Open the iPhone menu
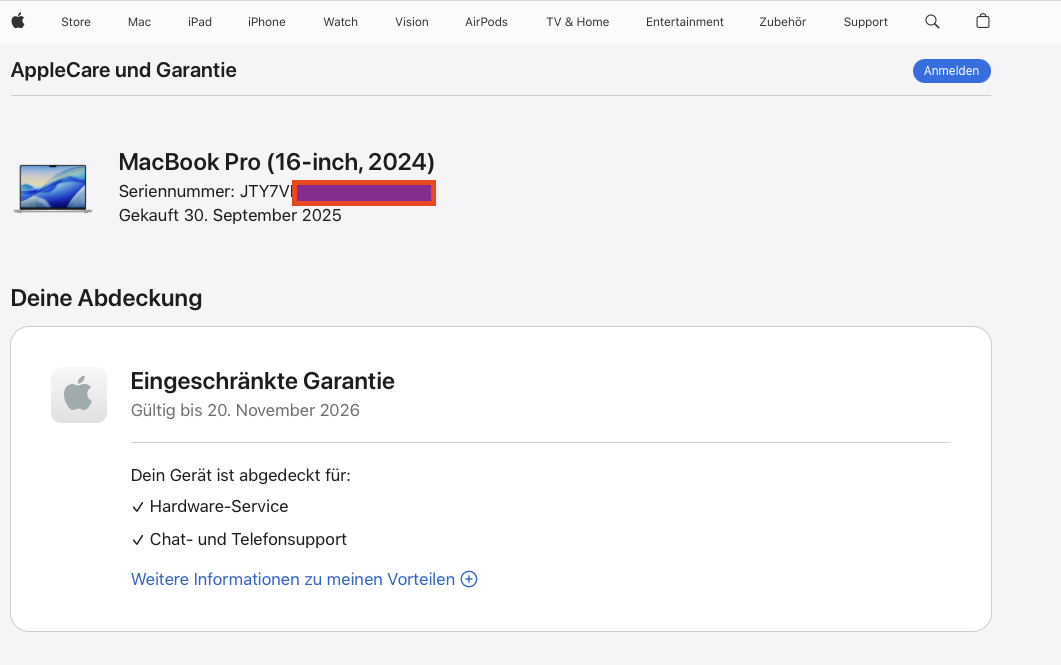Image resolution: width=1061 pixels, height=665 pixels. pyautogui.click(x=267, y=22)
